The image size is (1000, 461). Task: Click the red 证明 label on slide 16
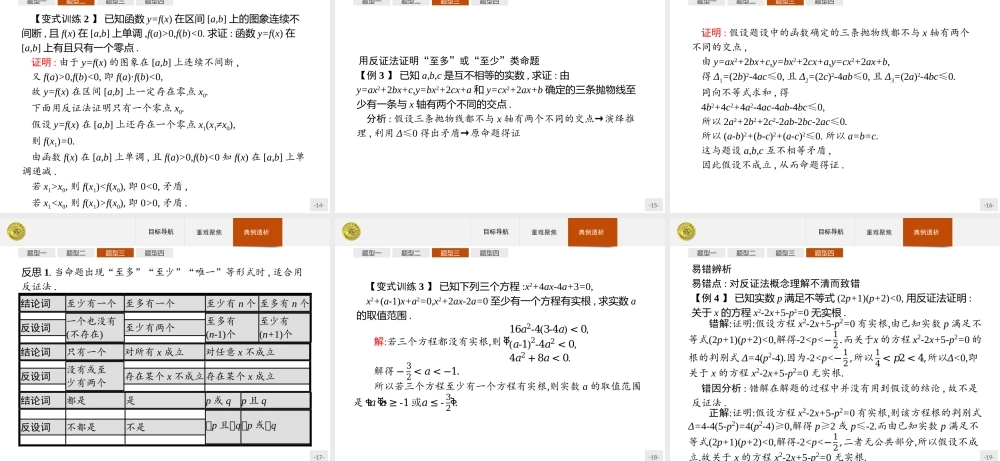(x=711, y=33)
